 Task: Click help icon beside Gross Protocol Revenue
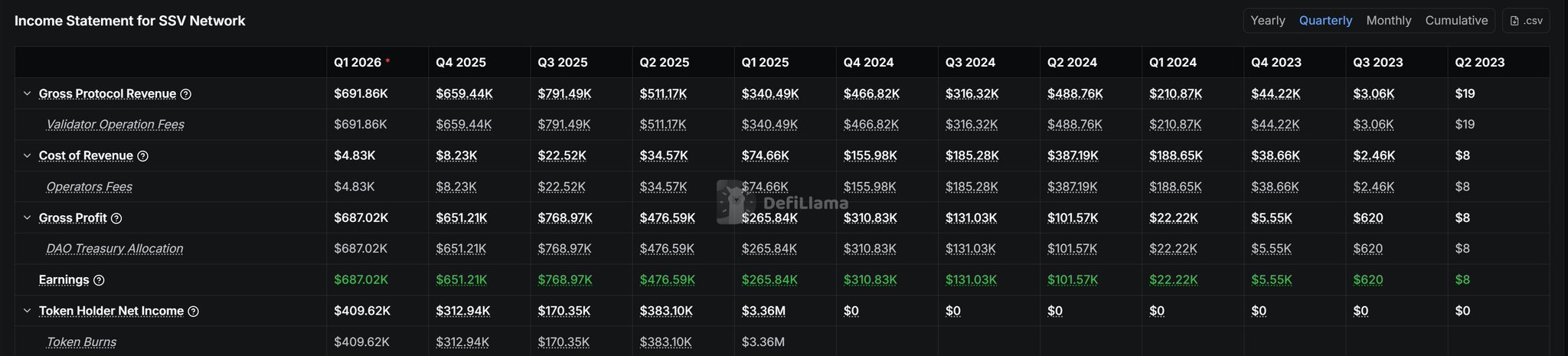186,94
